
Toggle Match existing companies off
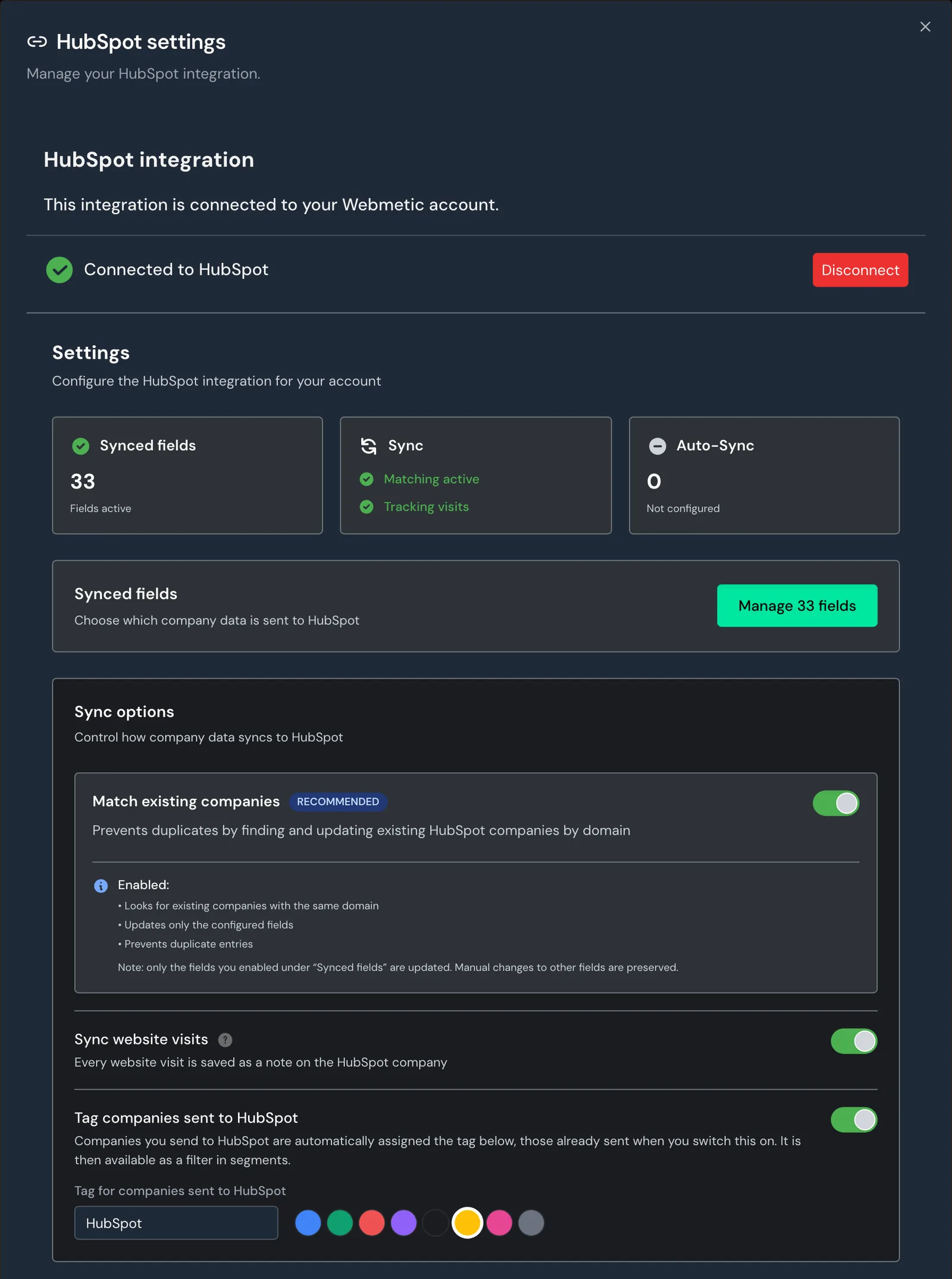836,803
